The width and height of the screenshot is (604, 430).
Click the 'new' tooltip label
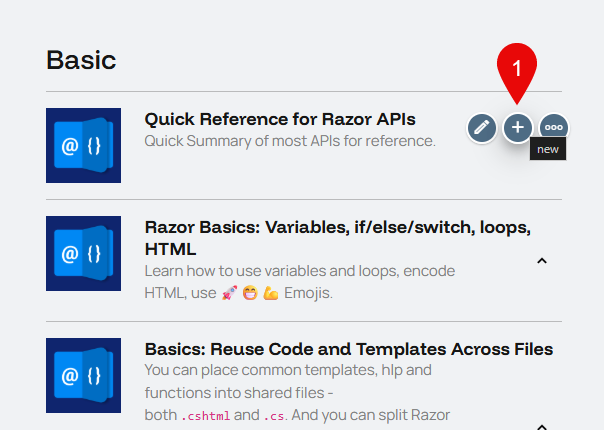tap(548, 149)
